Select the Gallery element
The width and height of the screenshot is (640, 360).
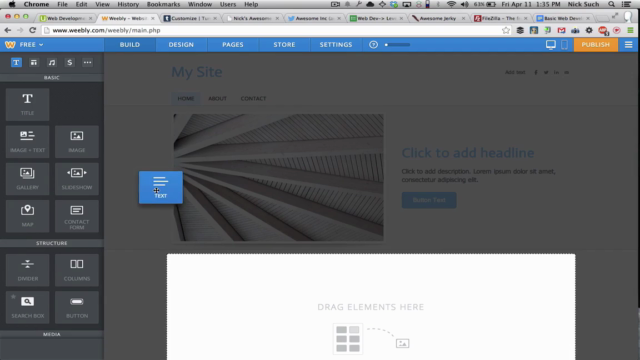click(27, 179)
